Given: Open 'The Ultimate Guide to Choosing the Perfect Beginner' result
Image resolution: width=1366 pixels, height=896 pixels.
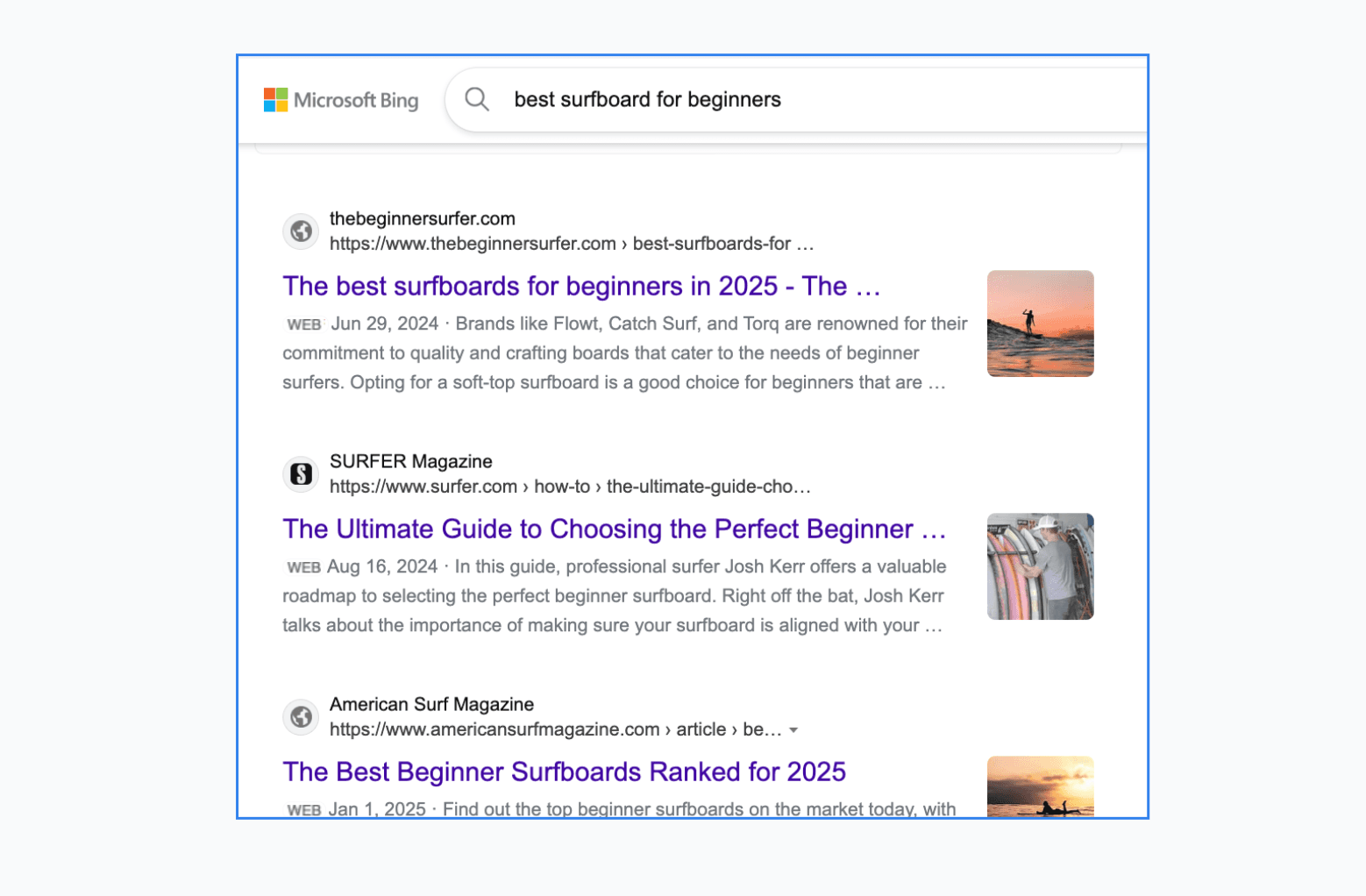Looking at the screenshot, I should [x=614, y=530].
